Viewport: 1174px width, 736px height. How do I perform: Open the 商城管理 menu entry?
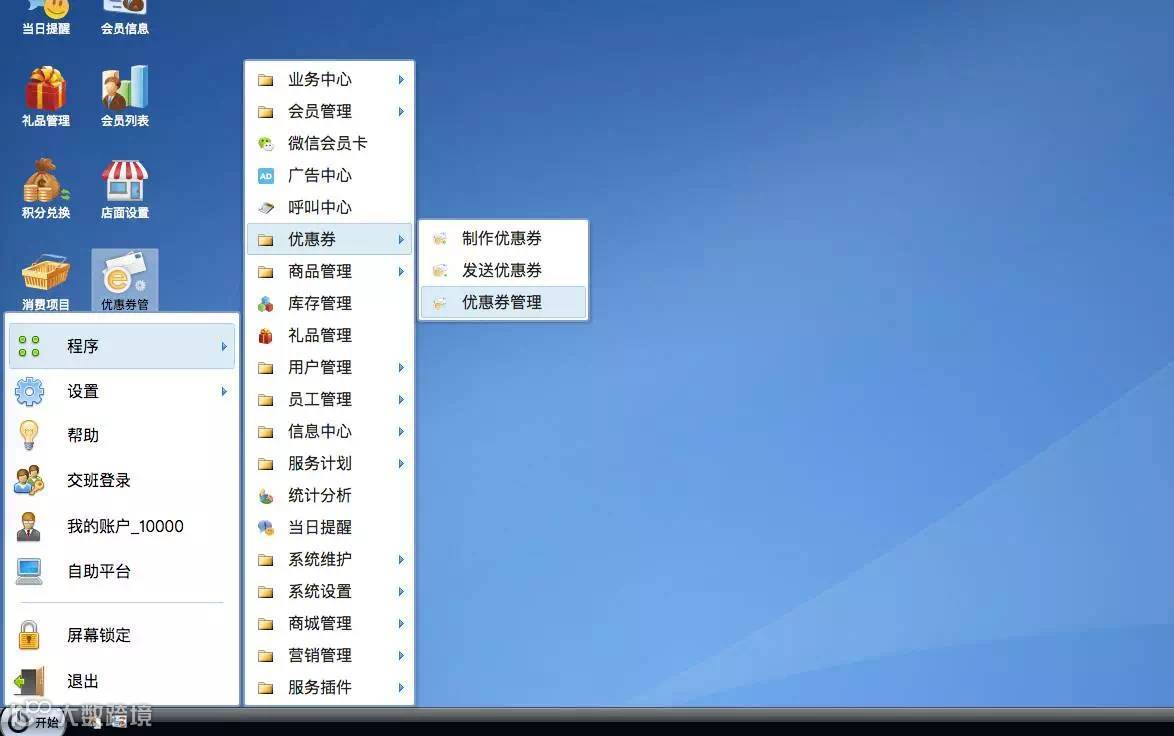(x=329, y=624)
